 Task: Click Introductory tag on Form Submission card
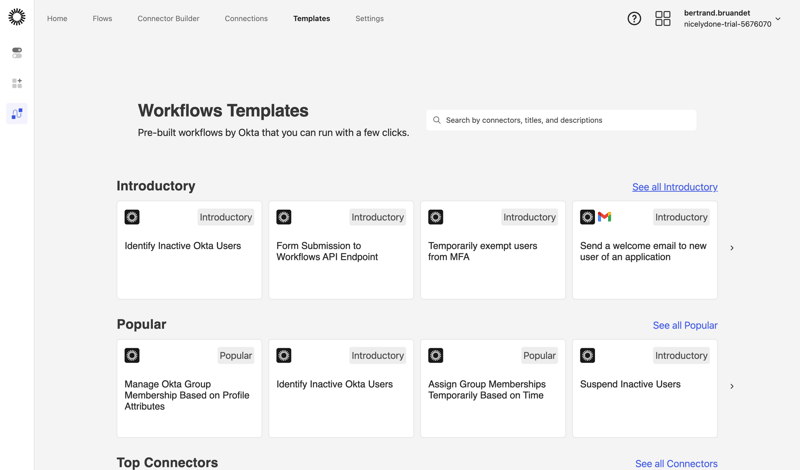(378, 217)
